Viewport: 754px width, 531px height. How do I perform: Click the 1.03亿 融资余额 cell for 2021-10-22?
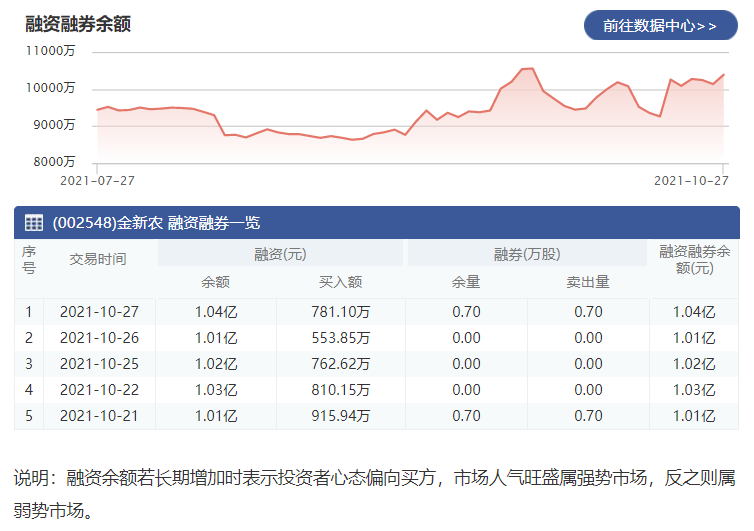(x=216, y=390)
